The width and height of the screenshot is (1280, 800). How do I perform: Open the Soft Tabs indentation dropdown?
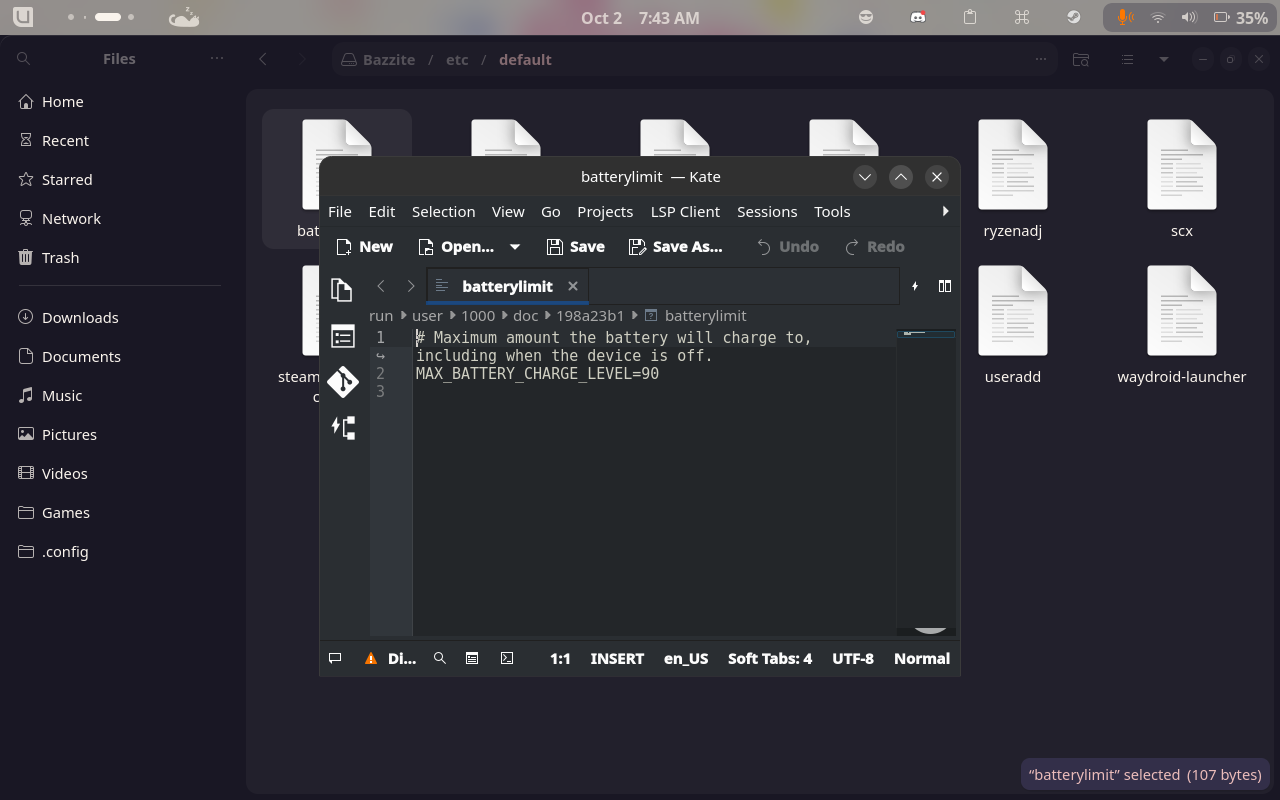tap(769, 658)
